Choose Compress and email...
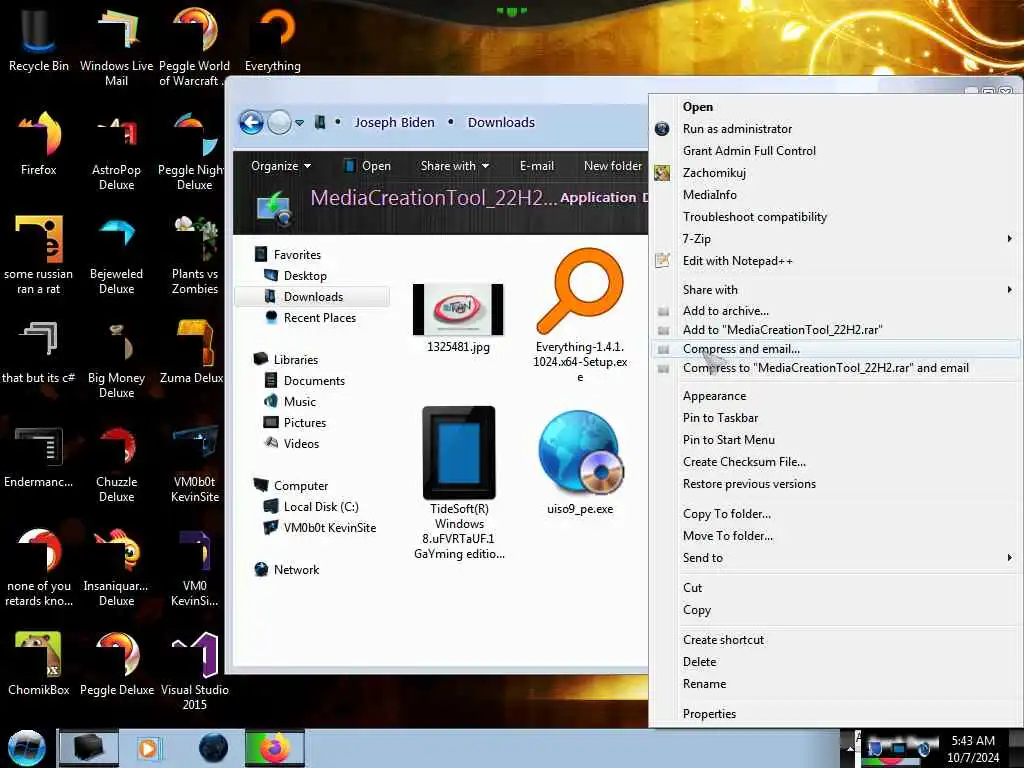The image size is (1024, 768). (x=835, y=349)
